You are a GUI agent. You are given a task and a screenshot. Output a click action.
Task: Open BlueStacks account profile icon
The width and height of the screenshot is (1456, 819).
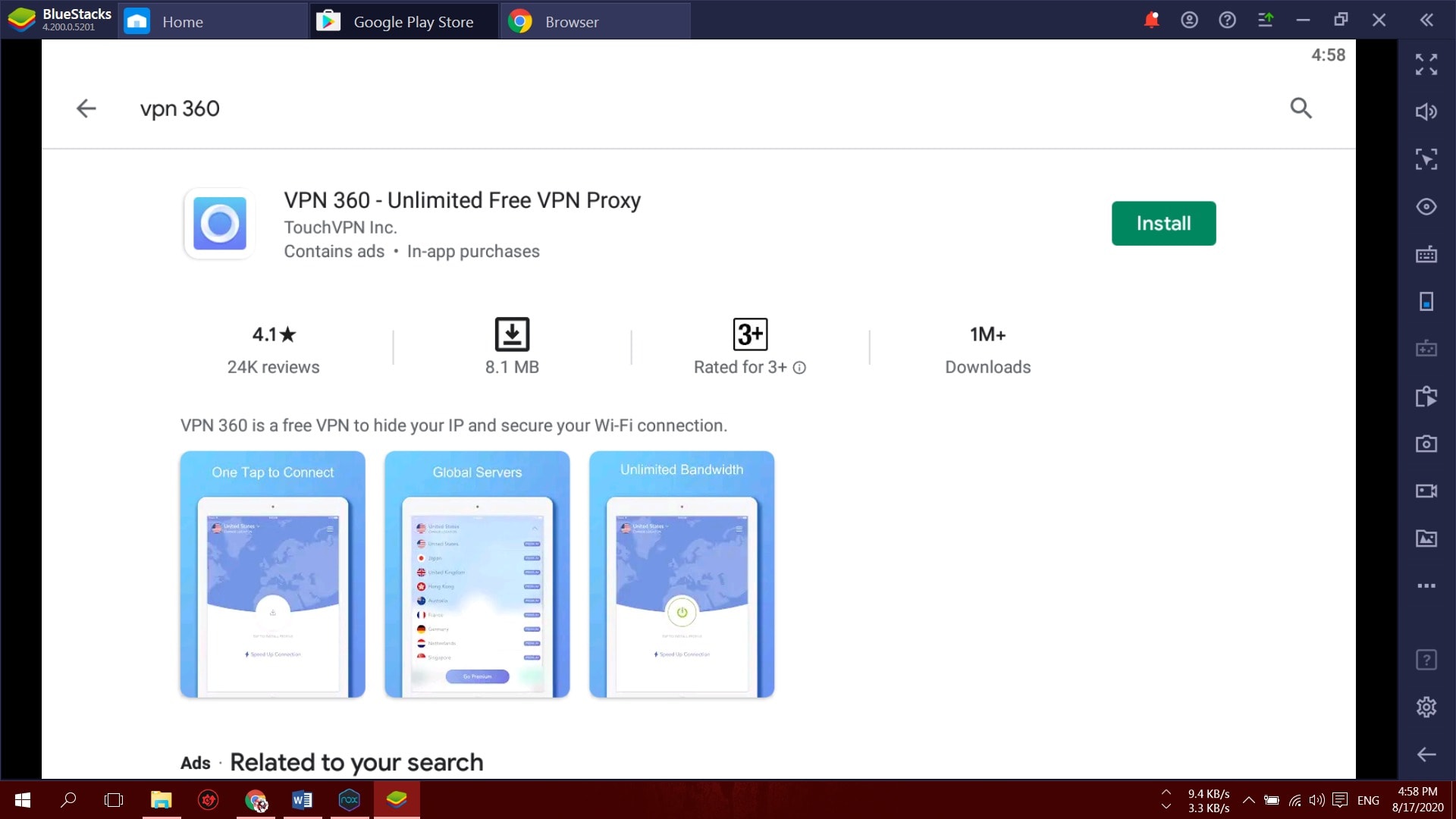(1189, 20)
